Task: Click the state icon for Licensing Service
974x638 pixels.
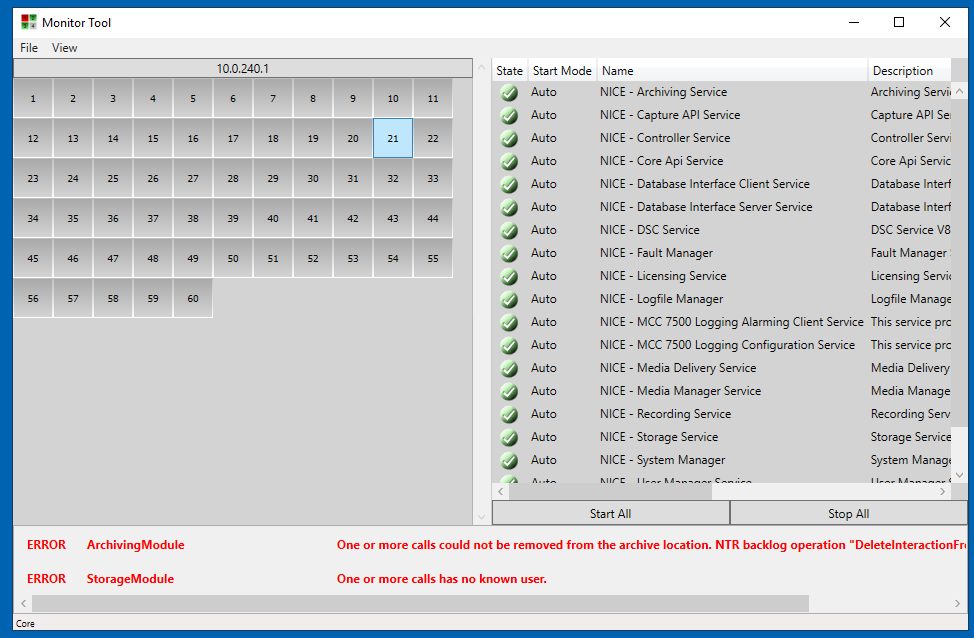Action: [509, 276]
